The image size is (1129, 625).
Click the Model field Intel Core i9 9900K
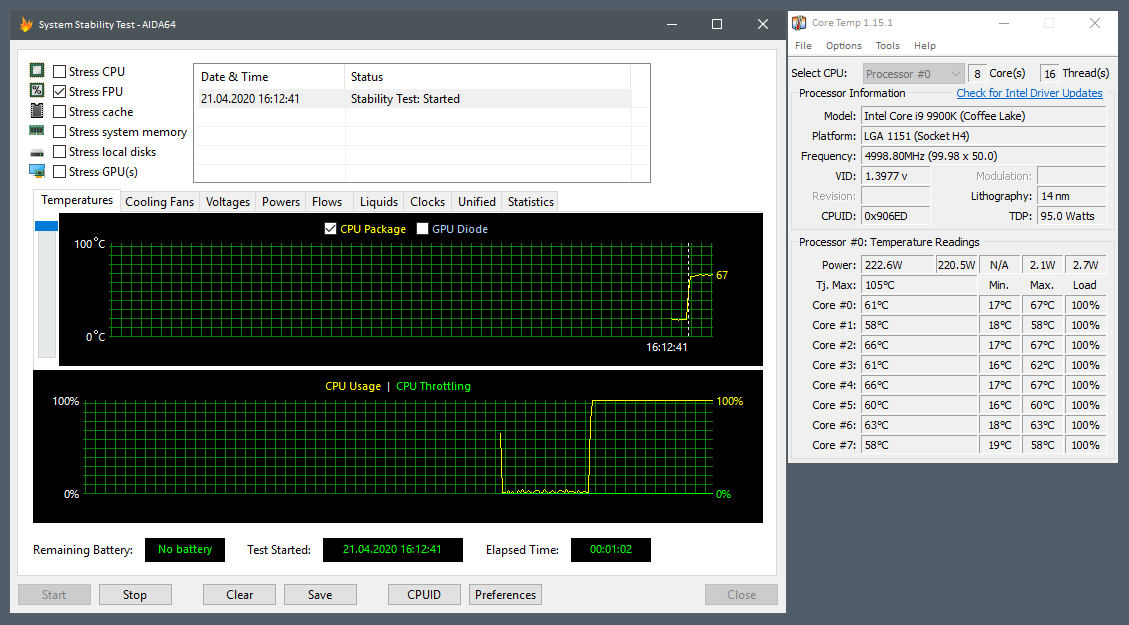[984, 116]
